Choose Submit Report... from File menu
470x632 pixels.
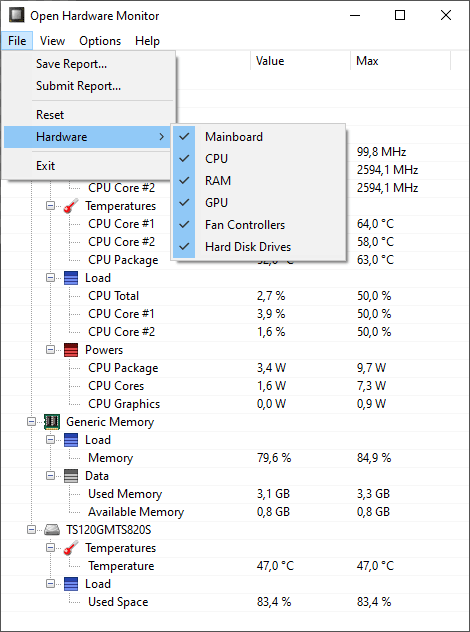89,86
